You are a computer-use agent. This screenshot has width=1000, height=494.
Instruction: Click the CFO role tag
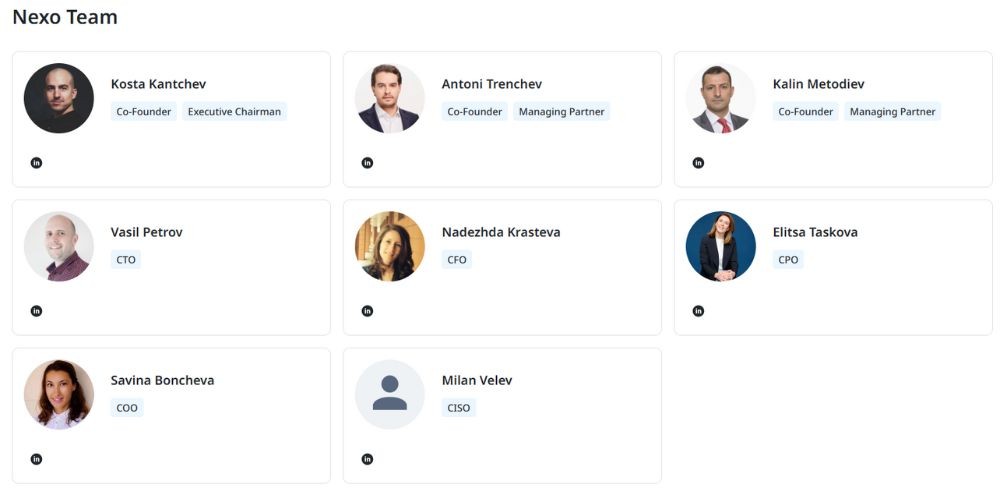click(457, 260)
